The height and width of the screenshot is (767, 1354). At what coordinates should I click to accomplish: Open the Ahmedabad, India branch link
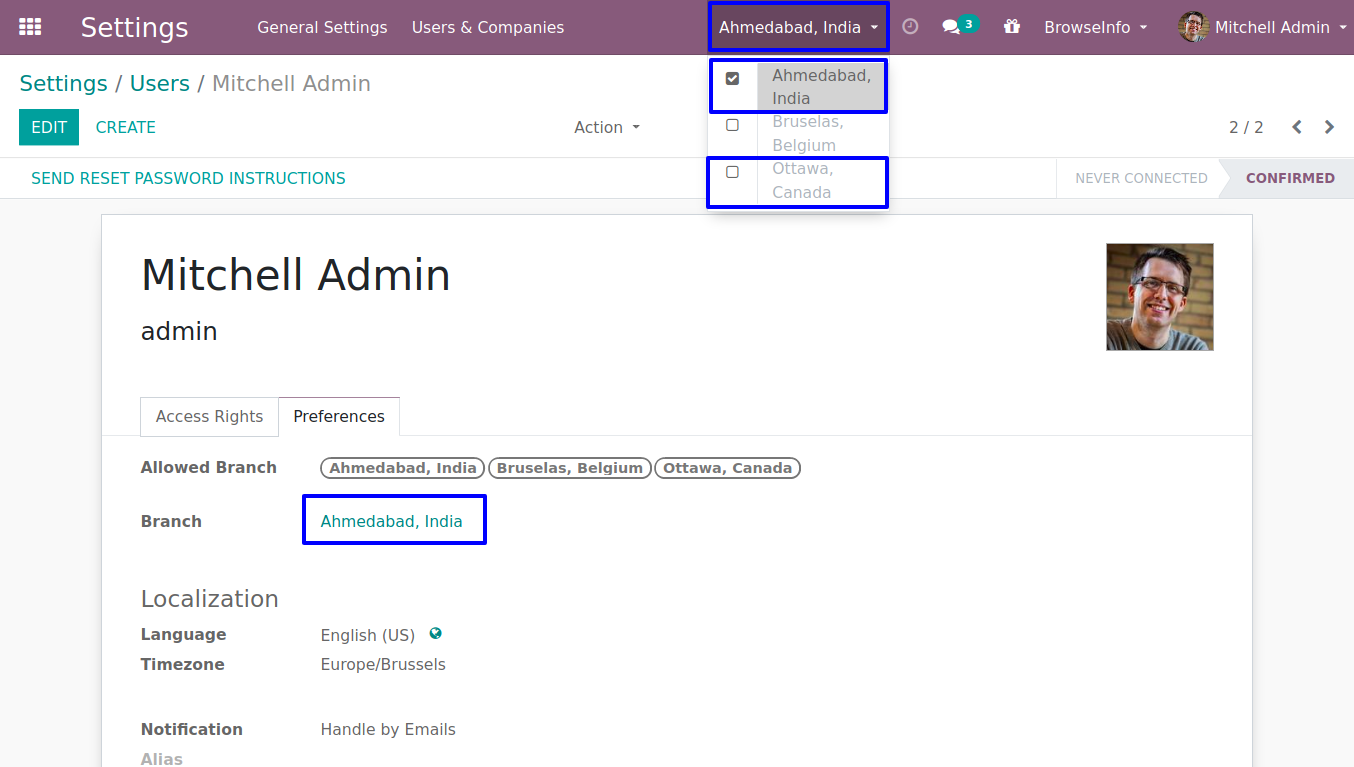click(x=391, y=521)
